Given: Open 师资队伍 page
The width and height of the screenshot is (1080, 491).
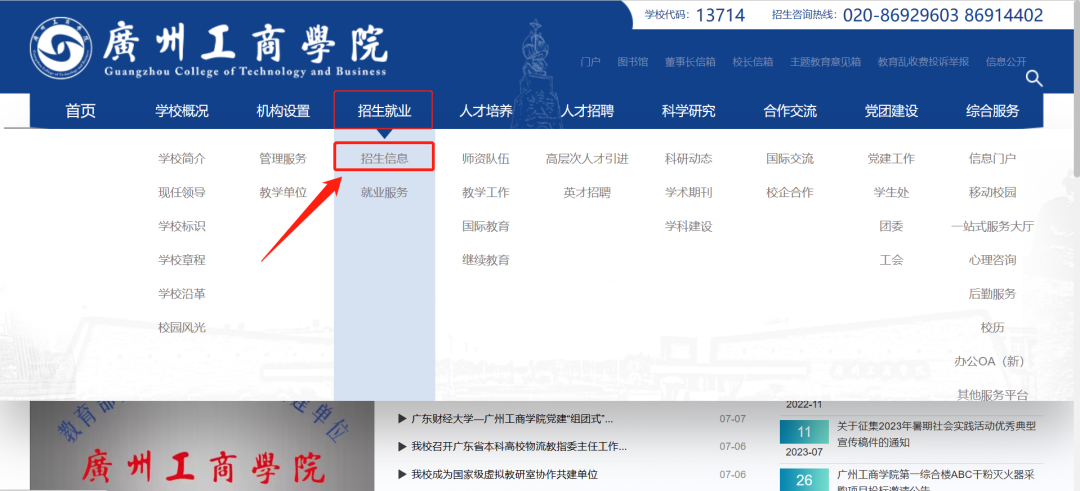Looking at the screenshot, I should tap(486, 159).
